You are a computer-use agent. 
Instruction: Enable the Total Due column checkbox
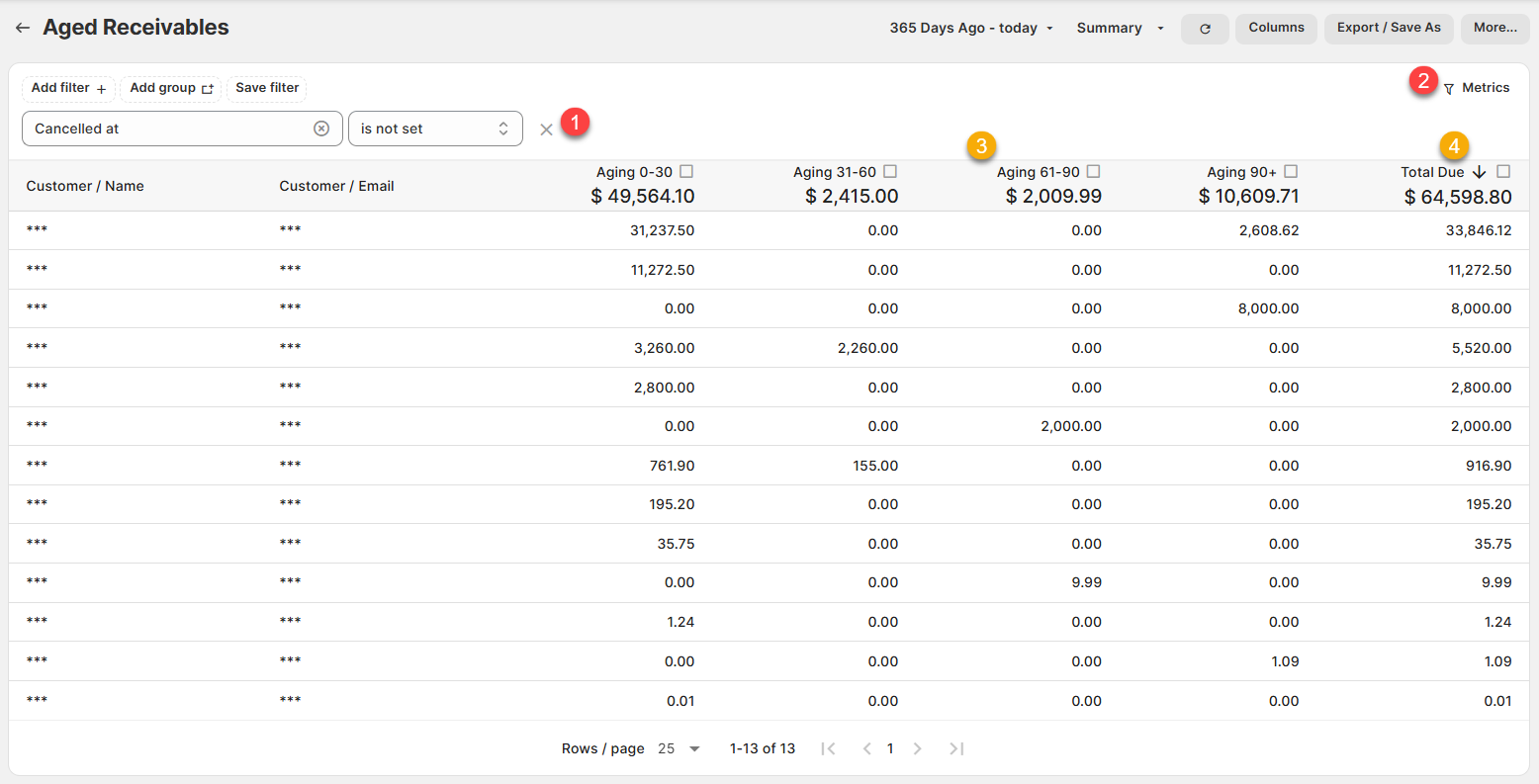point(1503,171)
